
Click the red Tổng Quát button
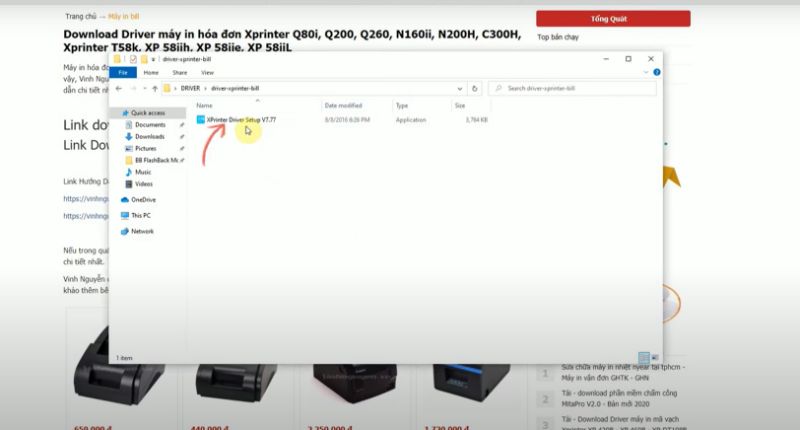pyautogui.click(x=612, y=18)
